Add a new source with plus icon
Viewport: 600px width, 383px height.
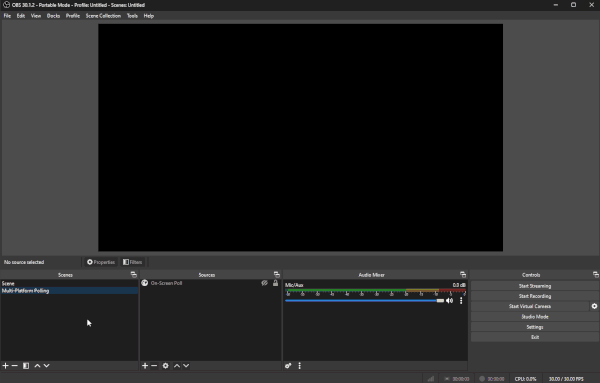[145, 366]
